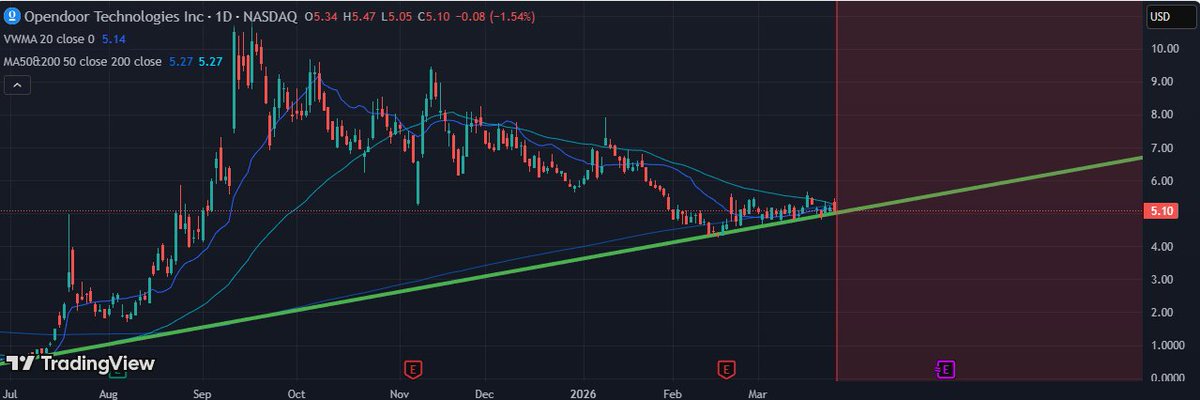
Task: Click the open price O5.34 value
Action: pos(323,17)
